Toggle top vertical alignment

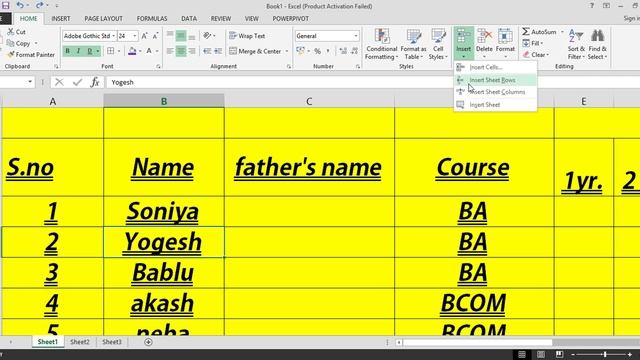[x=170, y=36]
